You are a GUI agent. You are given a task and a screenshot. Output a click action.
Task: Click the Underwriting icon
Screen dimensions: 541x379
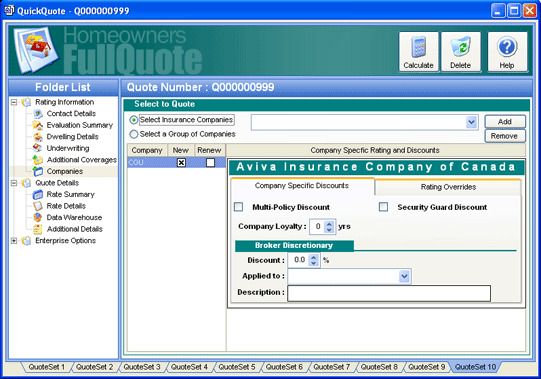click(38, 148)
